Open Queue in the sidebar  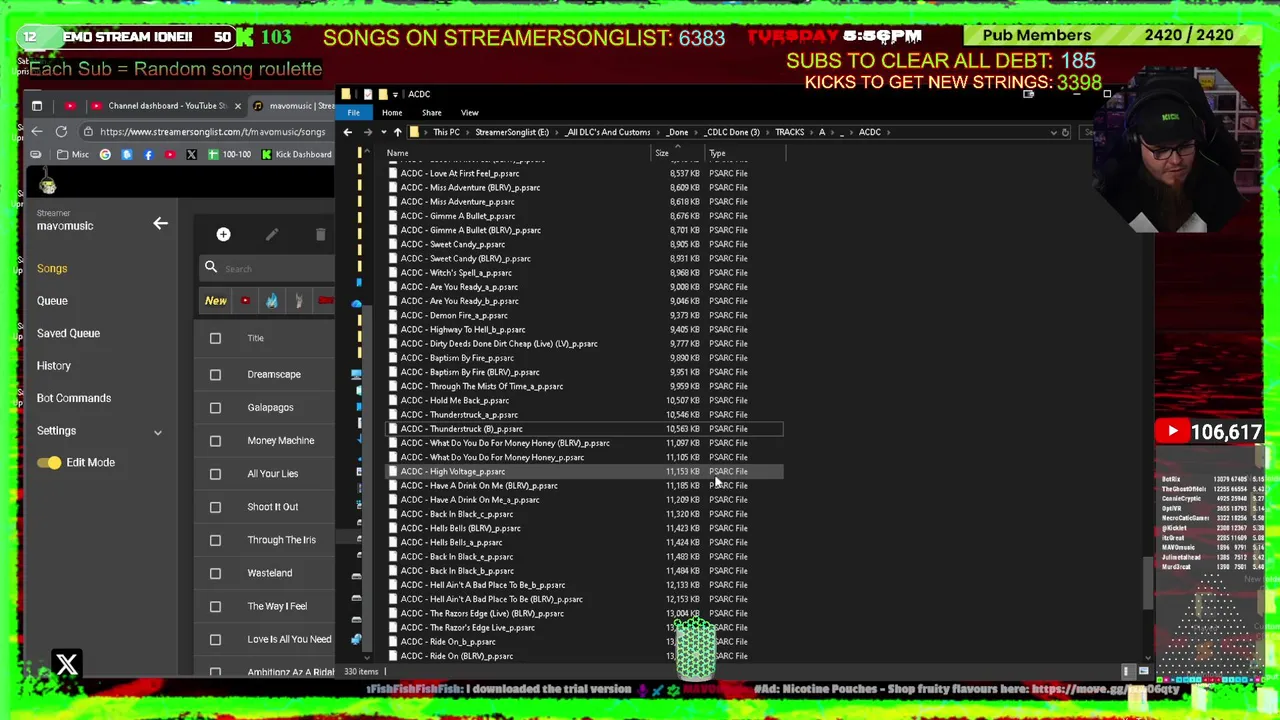tap(52, 300)
